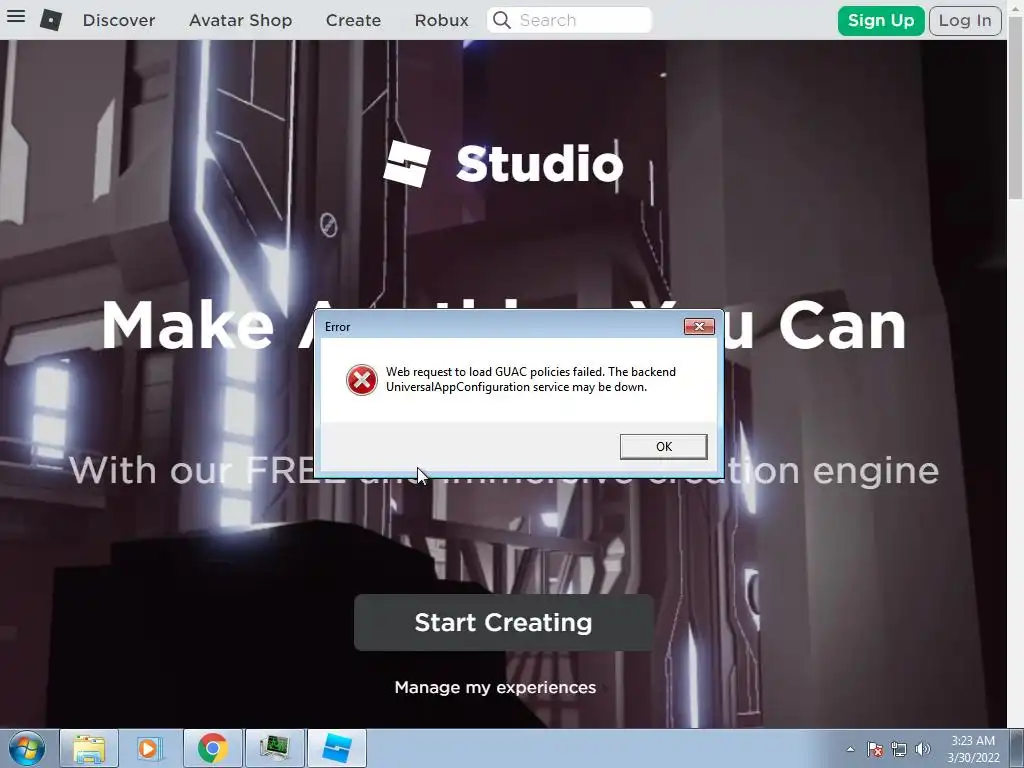Switch to Google Chrome in taskbar
Image resolution: width=1024 pixels, height=768 pixels.
click(212, 748)
